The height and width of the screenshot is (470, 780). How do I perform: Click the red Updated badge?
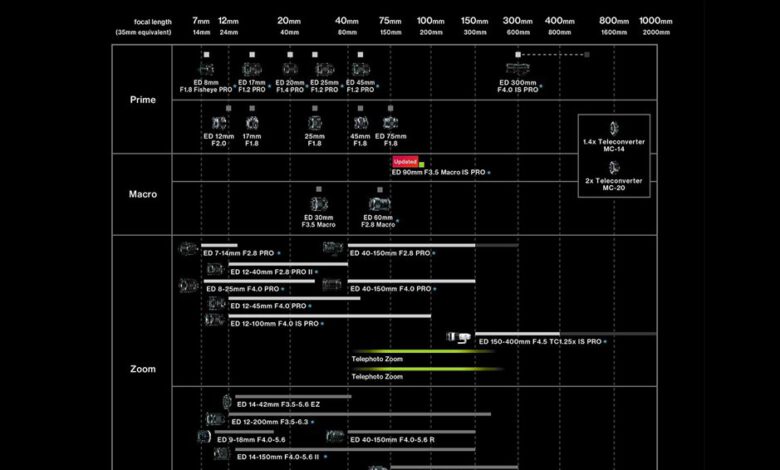coord(405,162)
